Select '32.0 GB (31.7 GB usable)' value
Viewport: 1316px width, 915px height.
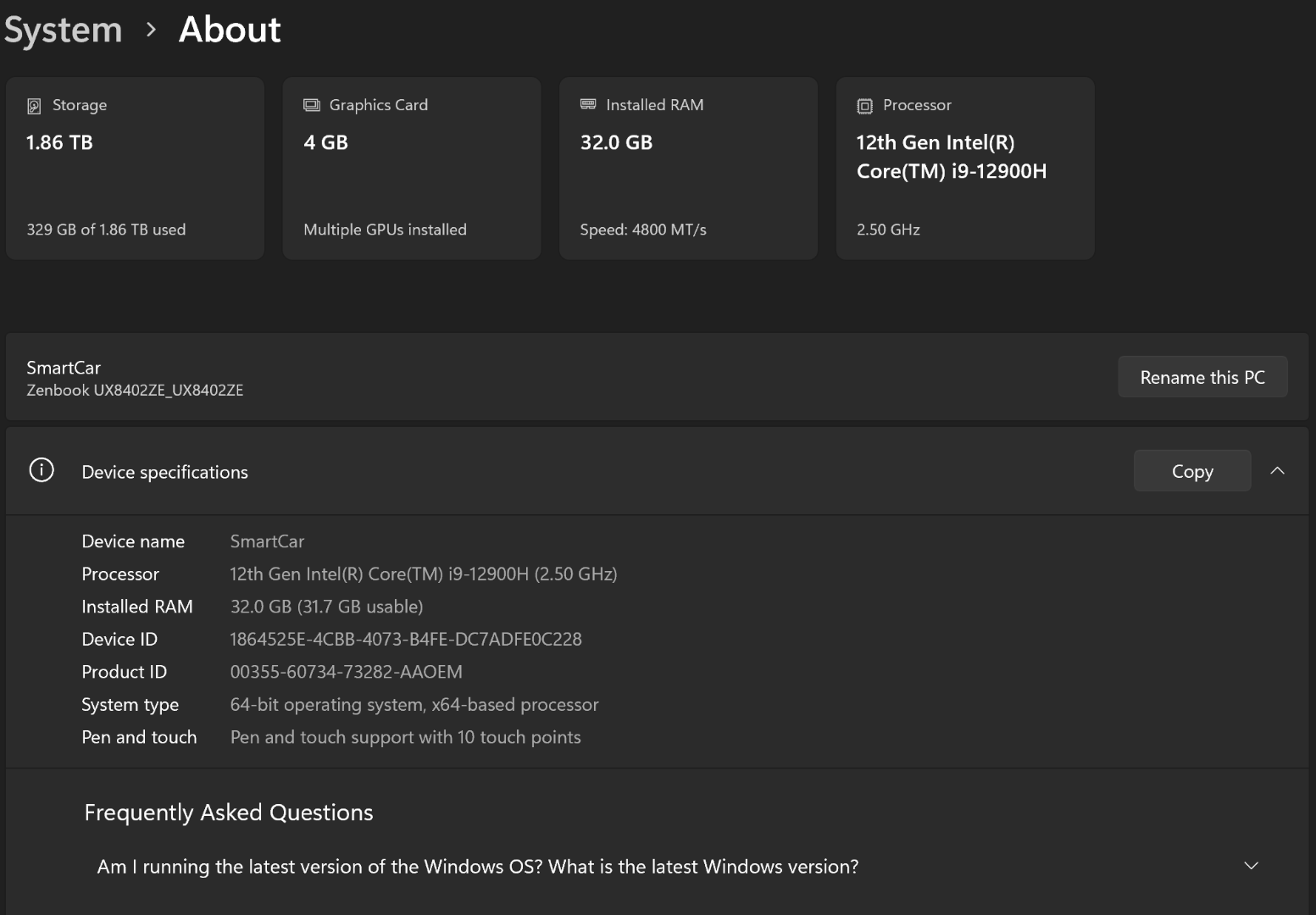click(x=326, y=607)
